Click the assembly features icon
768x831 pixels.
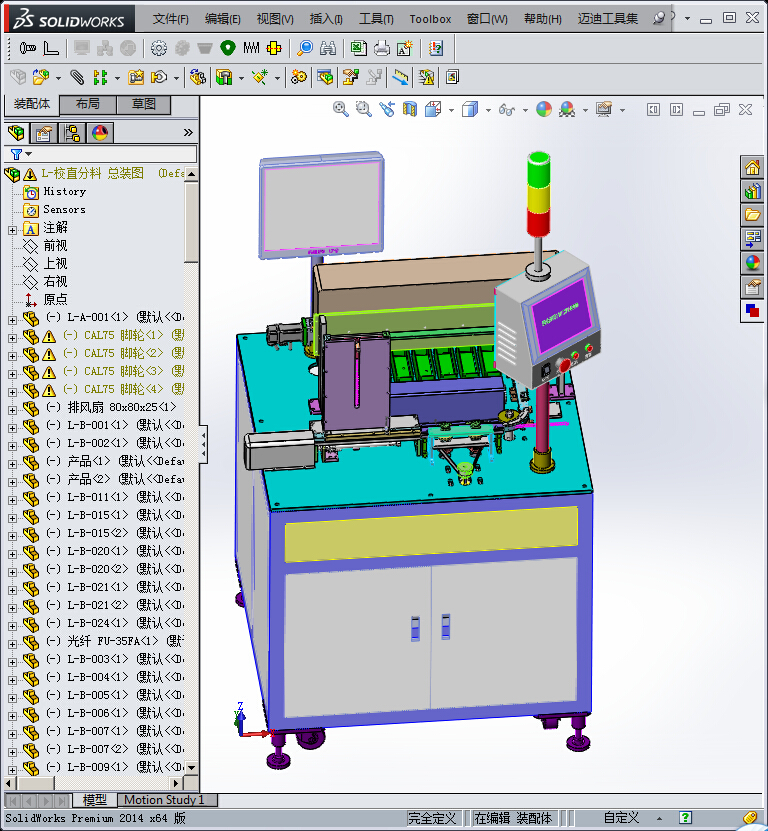(224, 77)
